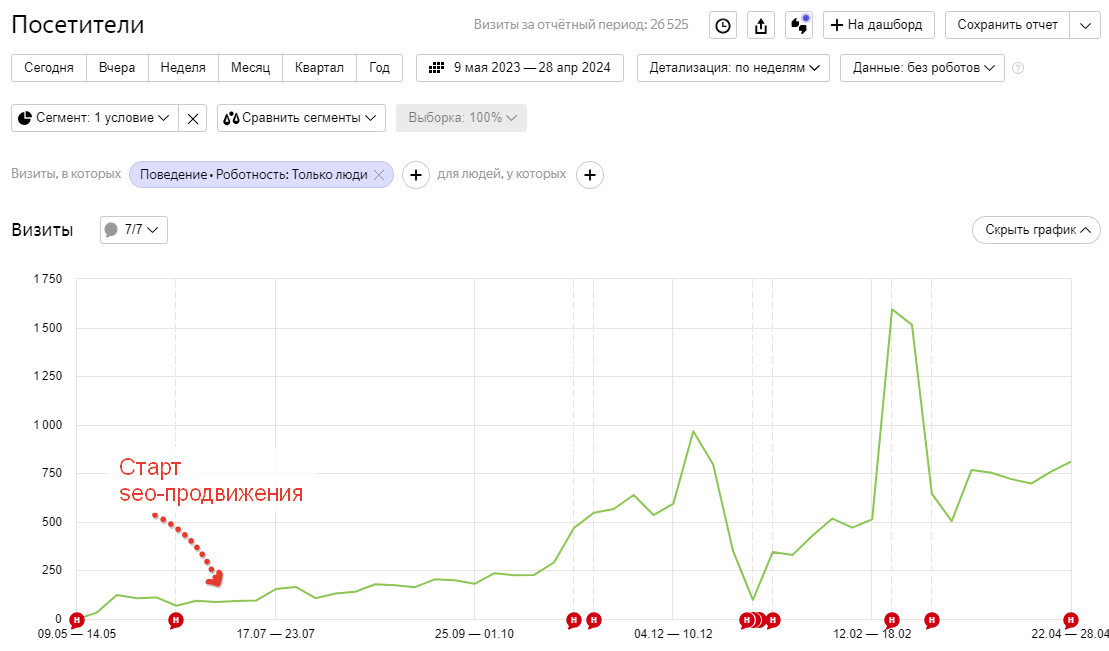
Task: Open the 7/7 comments selector
Action: click(133, 229)
